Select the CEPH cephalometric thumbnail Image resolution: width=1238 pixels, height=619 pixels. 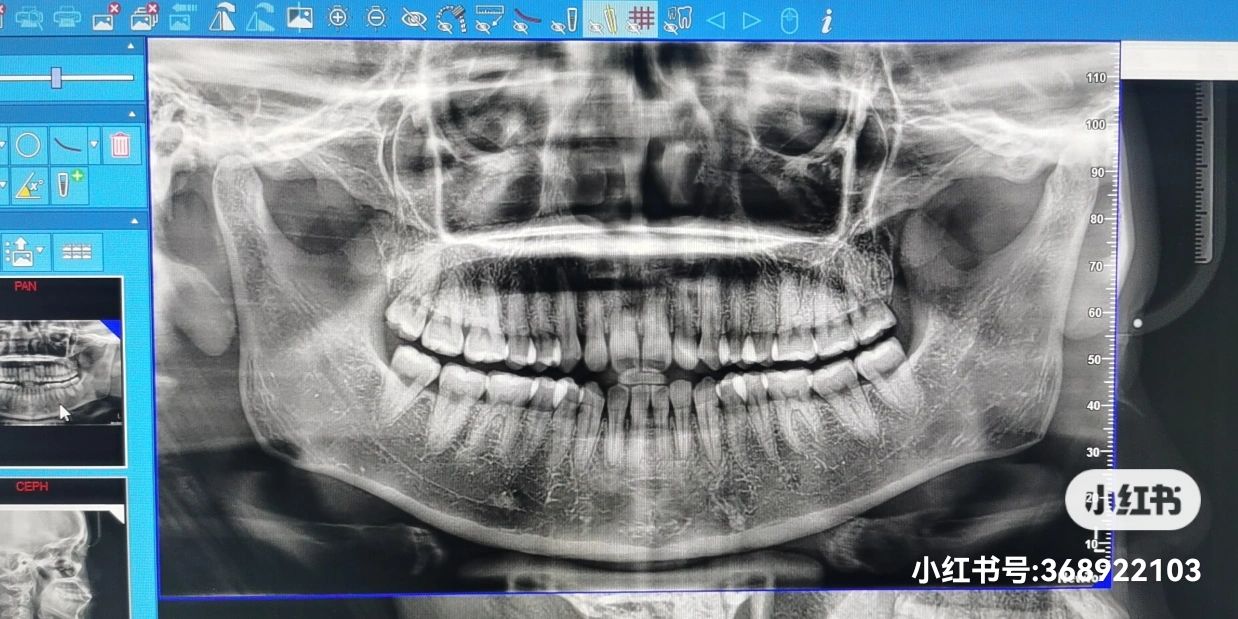62,548
